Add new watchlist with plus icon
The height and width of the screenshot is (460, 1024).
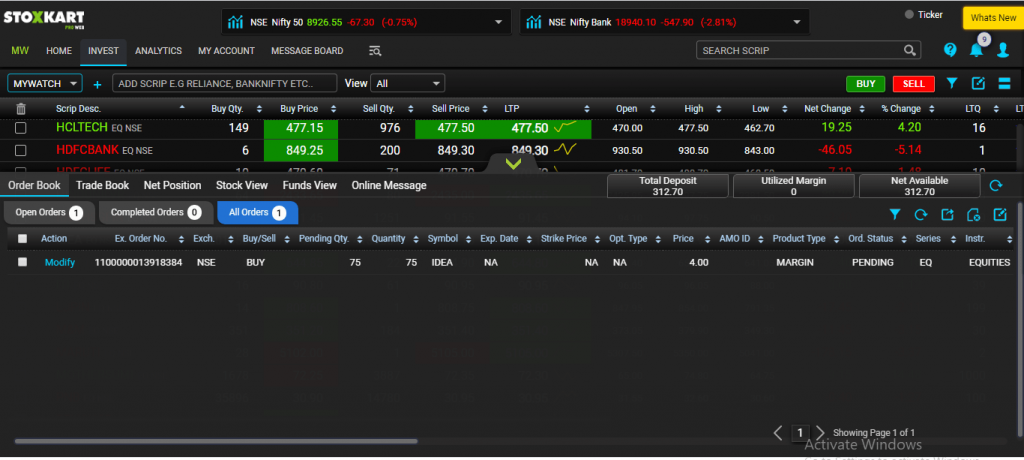[x=97, y=84]
